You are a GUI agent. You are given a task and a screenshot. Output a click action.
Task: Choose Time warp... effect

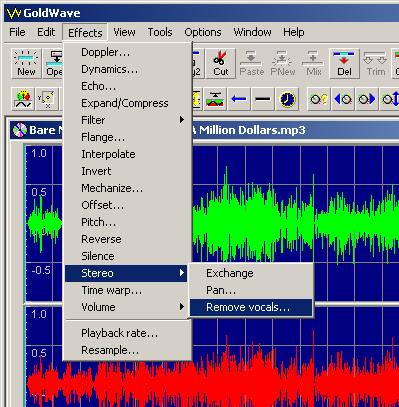coord(127,290)
